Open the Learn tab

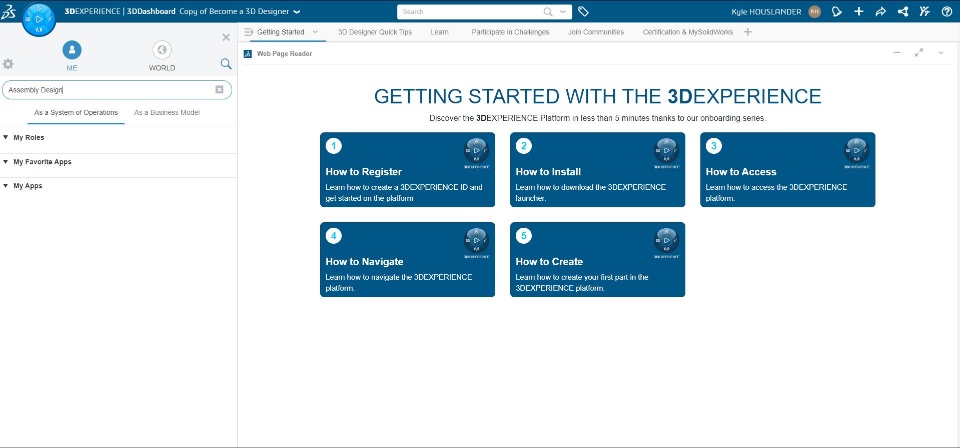tap(439, 32)
